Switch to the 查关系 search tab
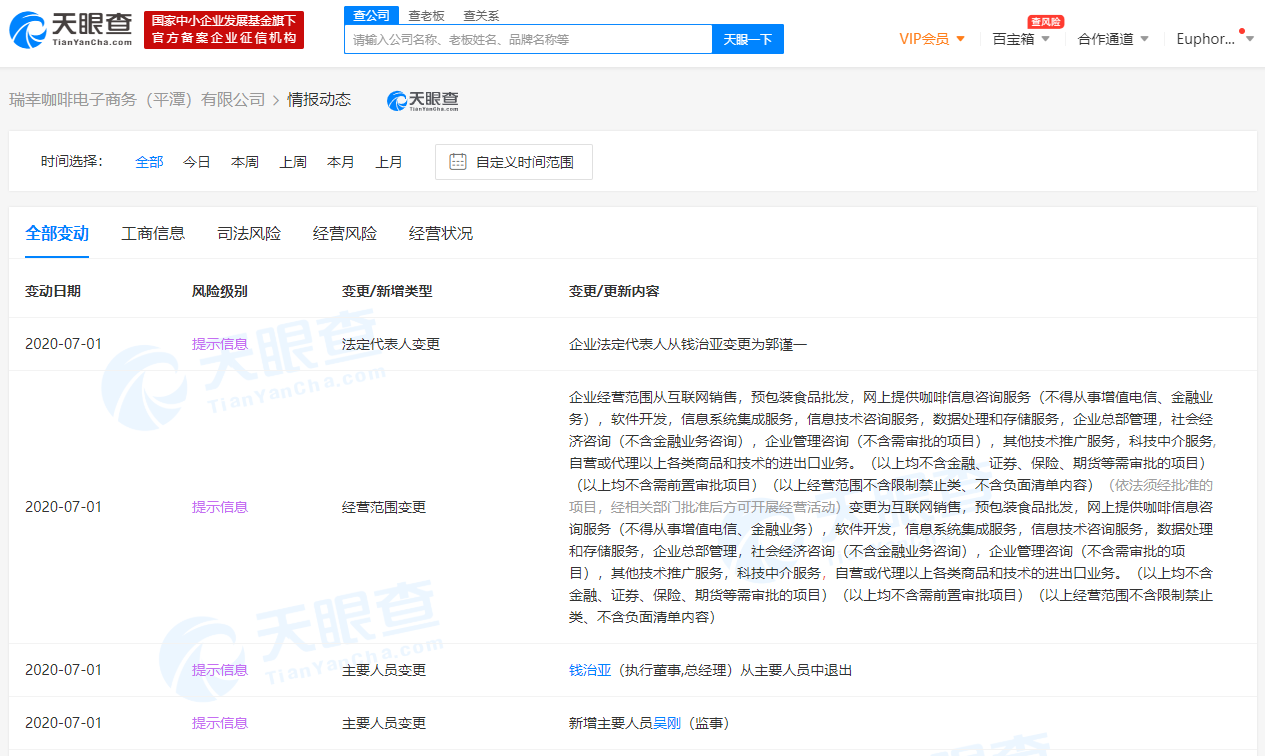1265x756 pixels. [x=481, y=15]
